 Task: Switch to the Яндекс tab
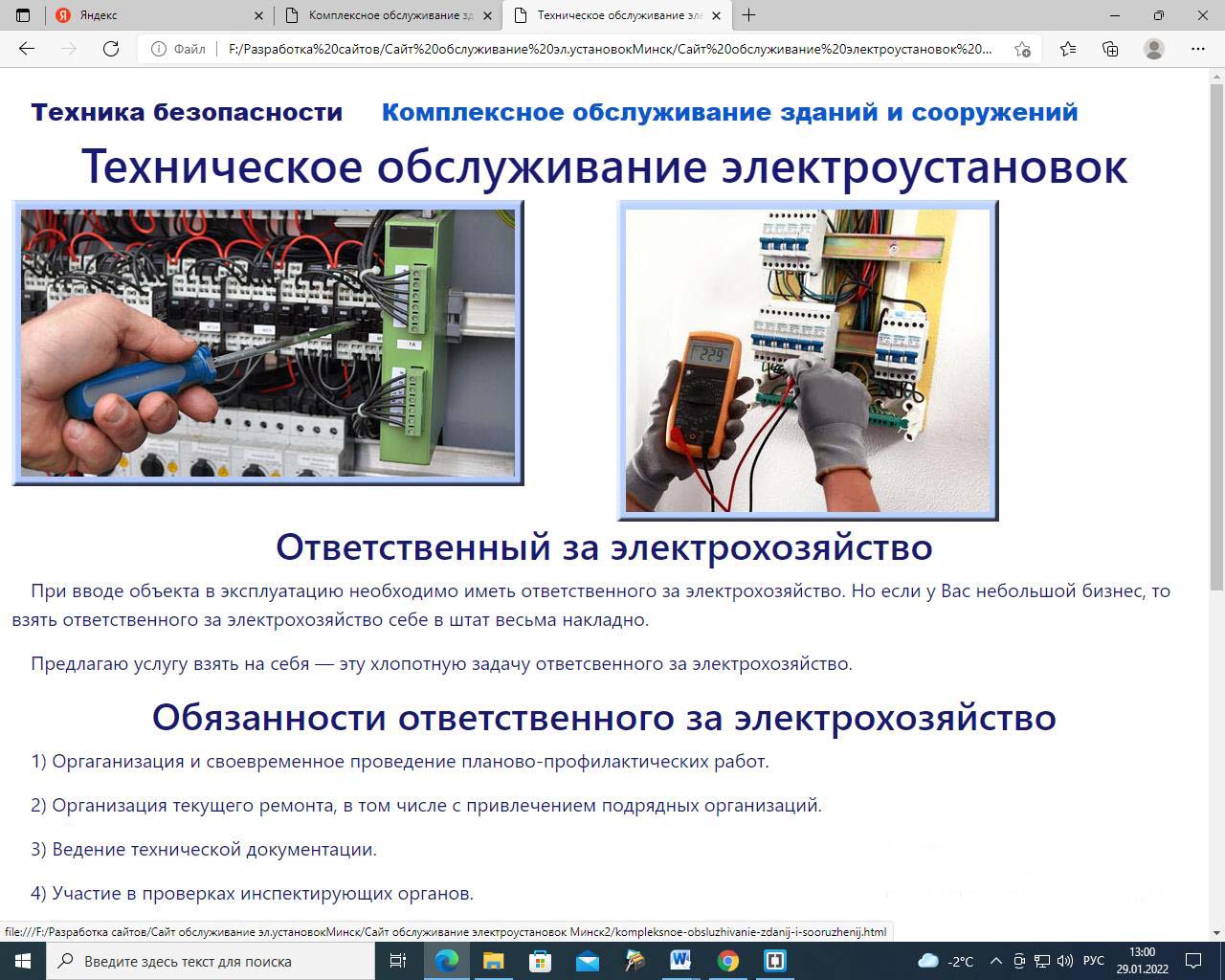(x=144, y=15)
